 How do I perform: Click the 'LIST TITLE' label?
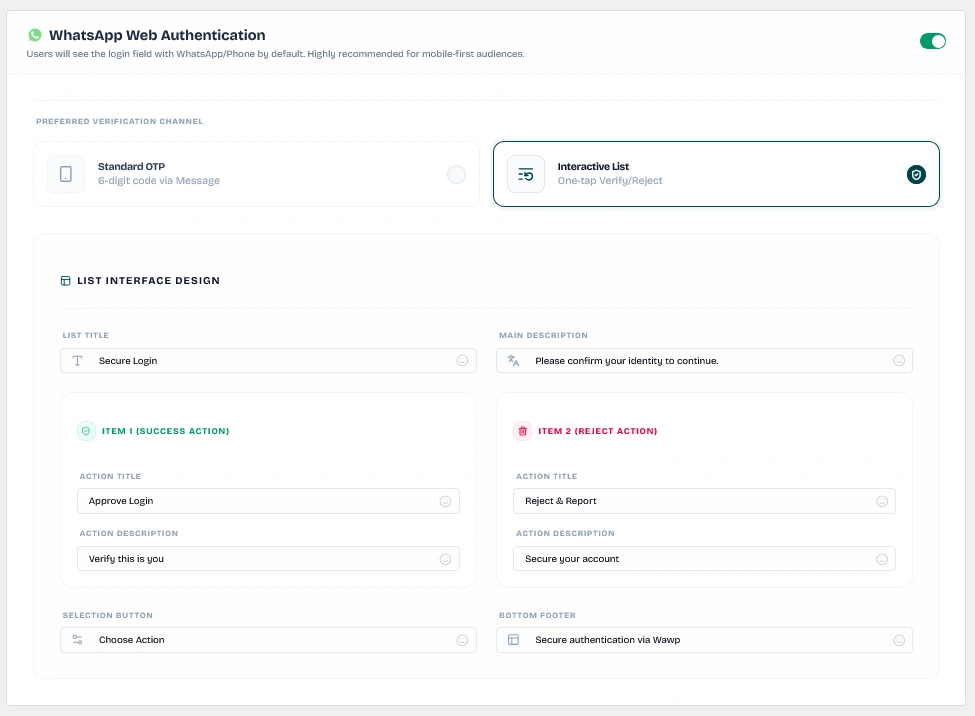(86, 335)
